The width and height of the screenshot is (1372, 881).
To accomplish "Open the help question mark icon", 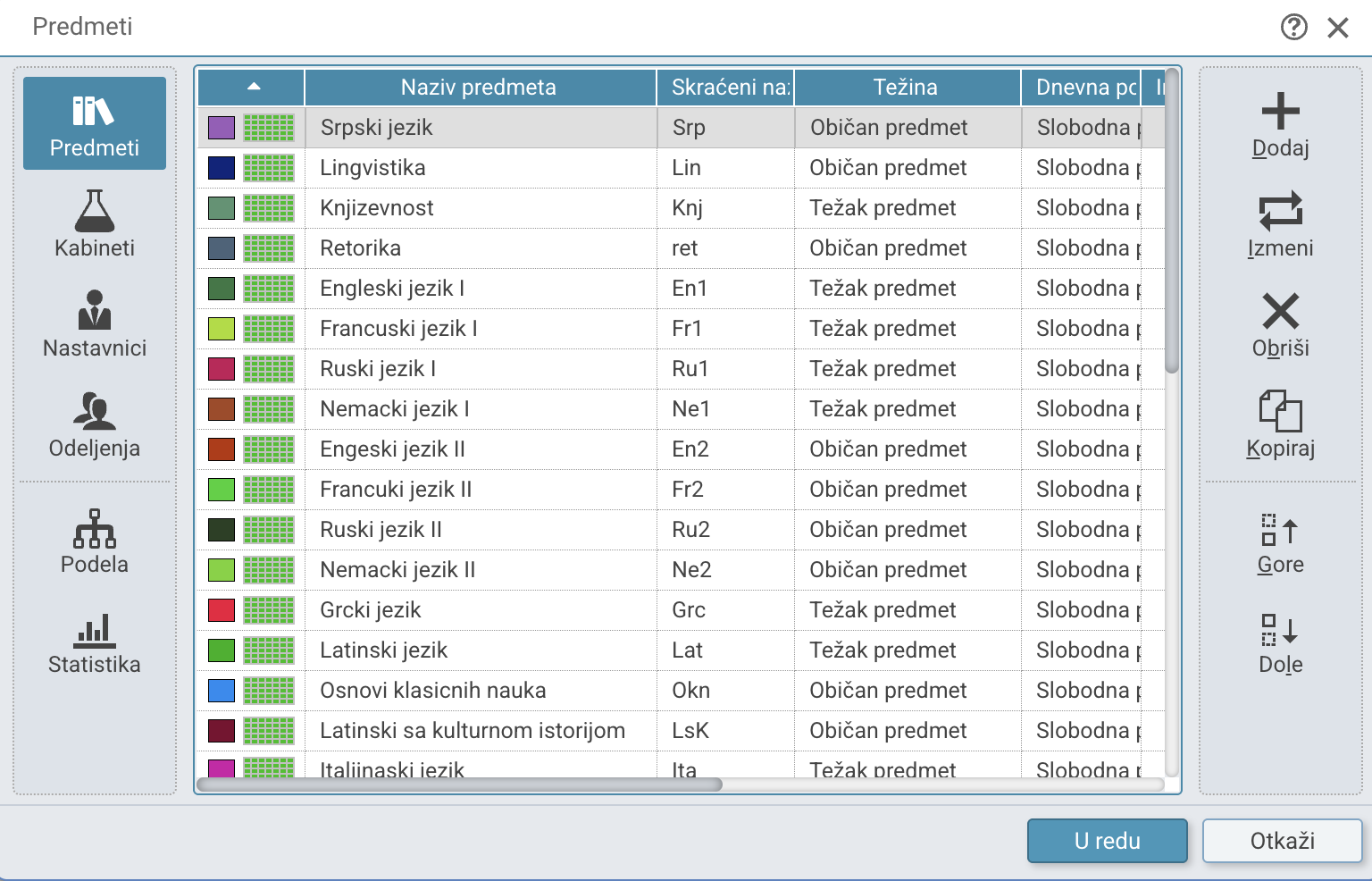I will coord(1293,27).
